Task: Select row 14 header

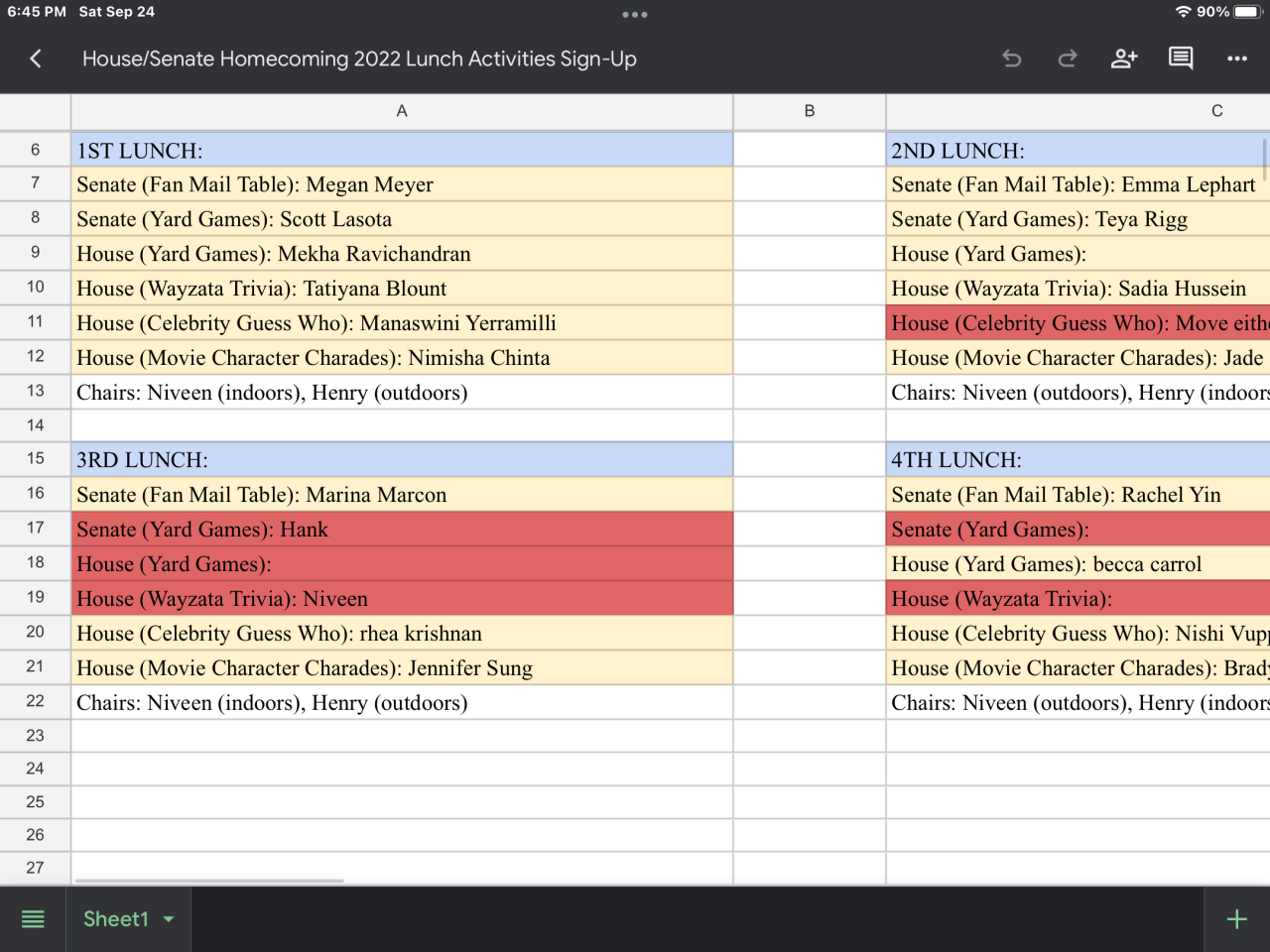Action: (36, 425)
